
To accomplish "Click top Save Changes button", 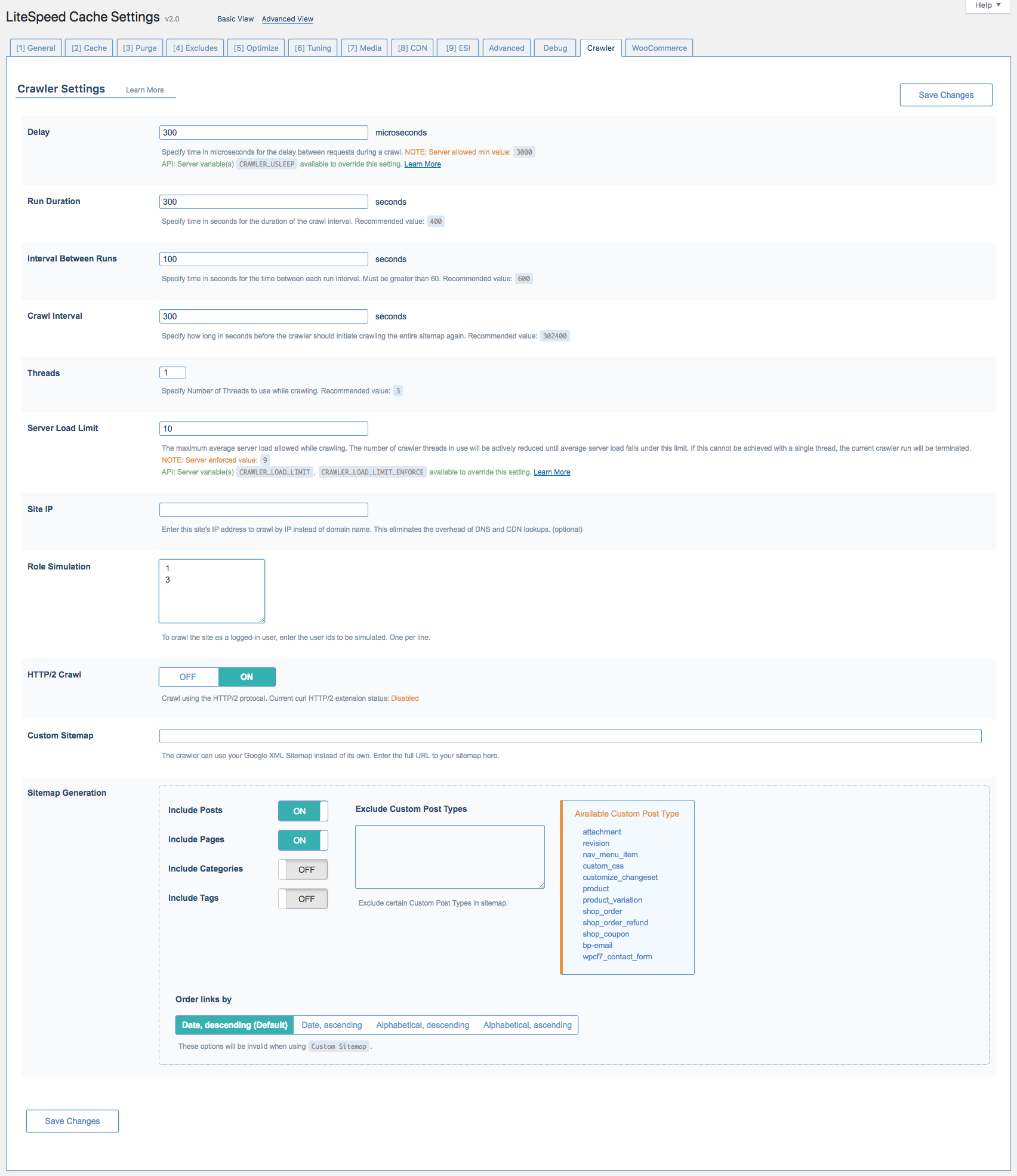I will pos(945,95).
